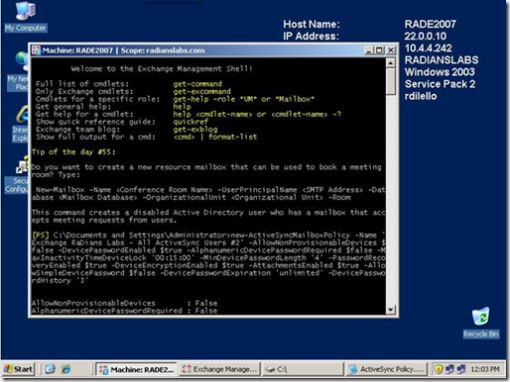Click the 'AllowNonProvisionableDevices' output line
Screen dimensions: 510x382
click(124, 303)
